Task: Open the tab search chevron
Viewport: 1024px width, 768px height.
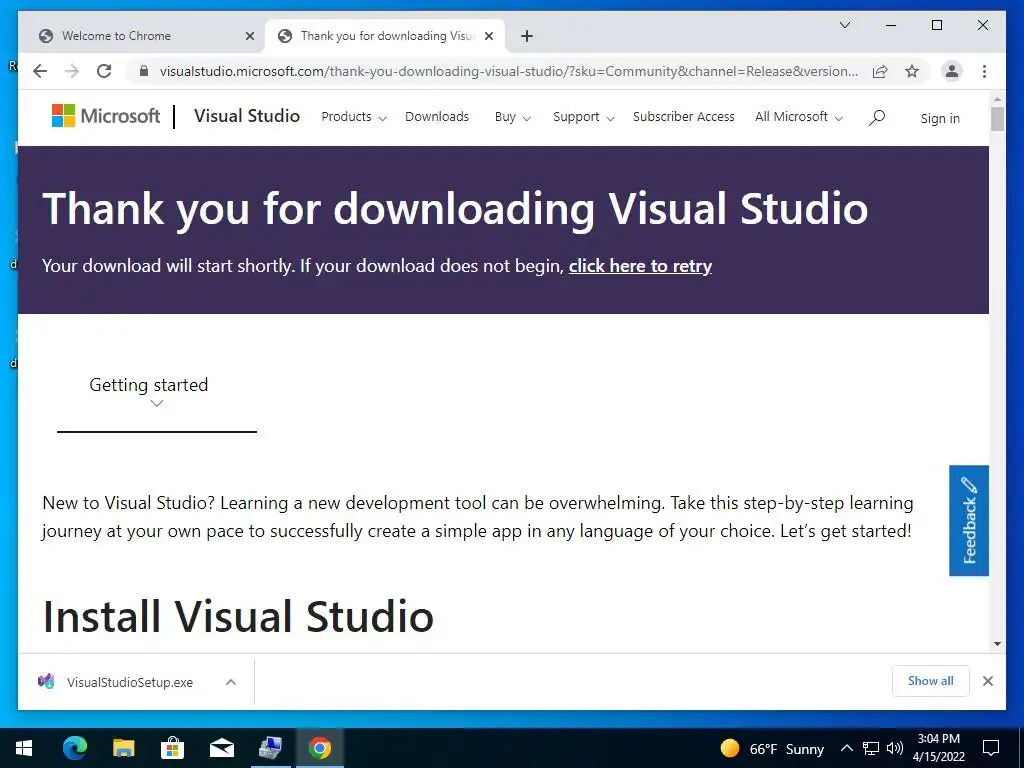Action: coord(844,25)
